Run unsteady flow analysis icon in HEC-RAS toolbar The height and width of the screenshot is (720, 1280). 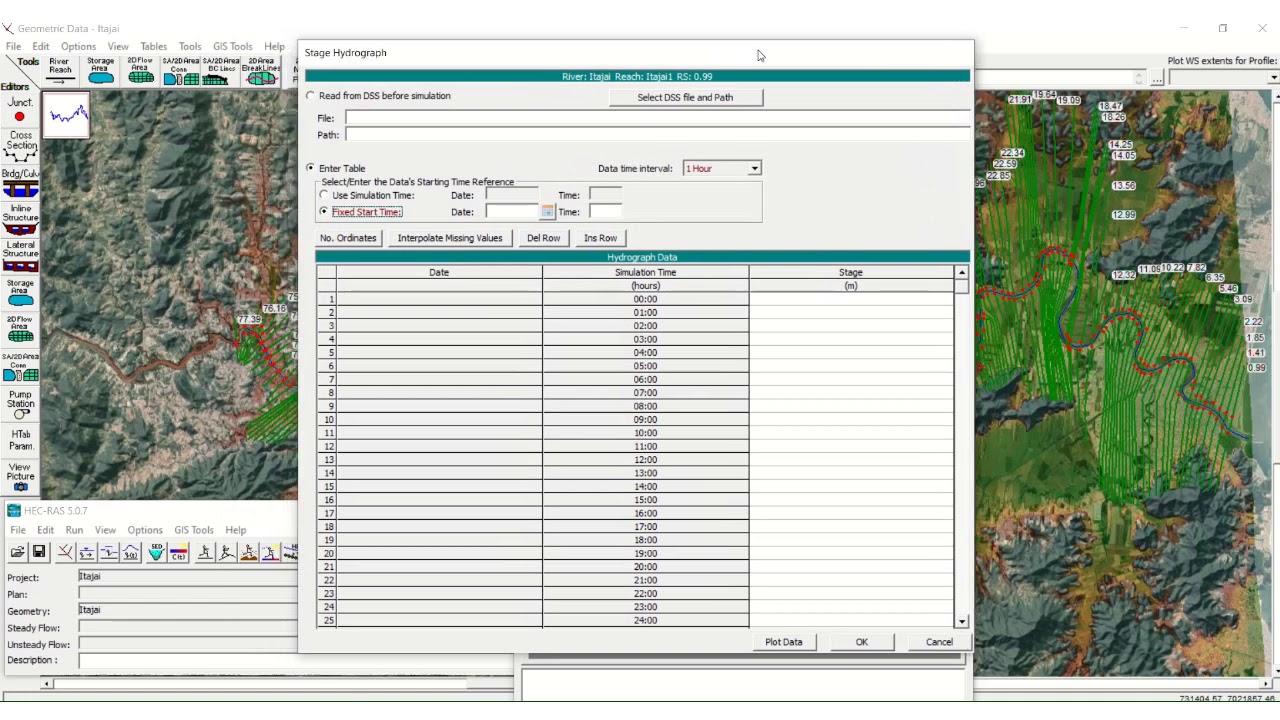click(227, 552)
